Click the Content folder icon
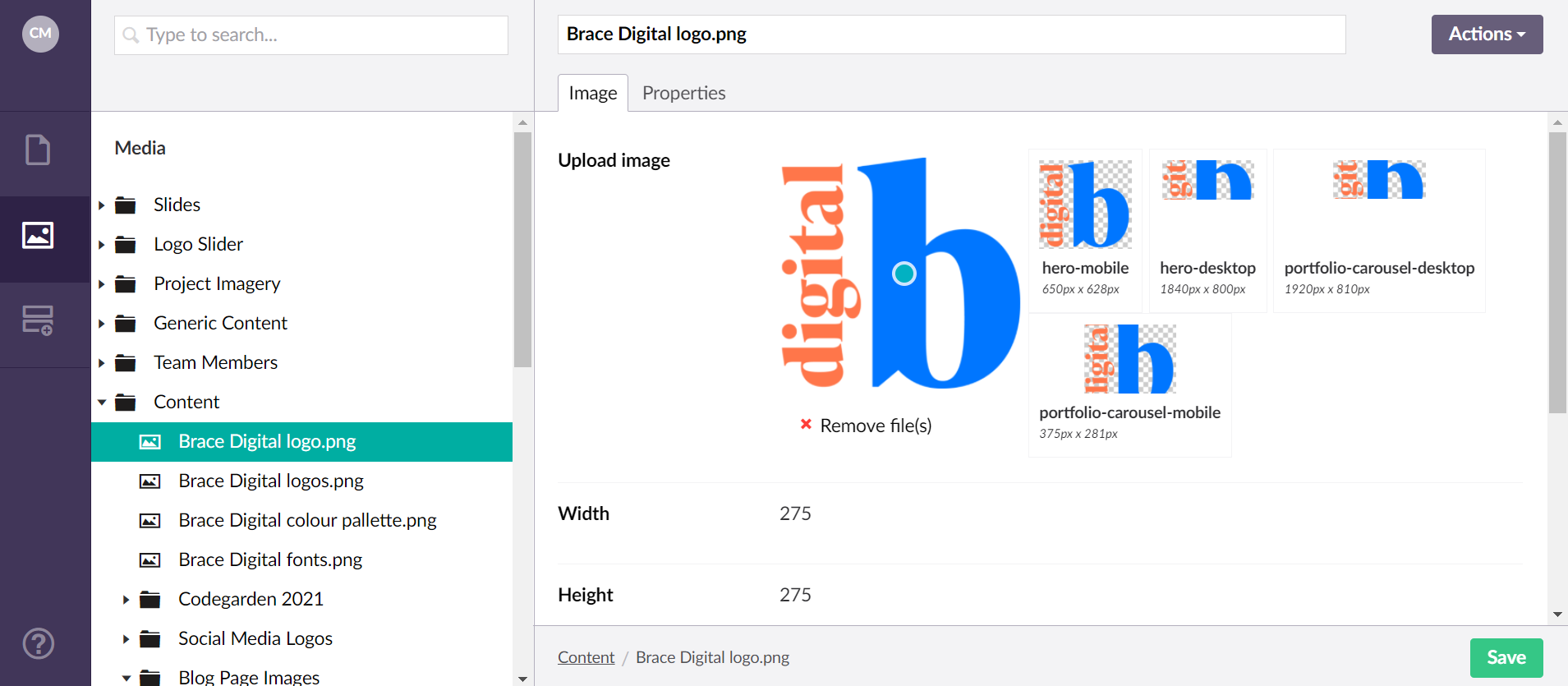This screenshot has height=686, width=1568. pos(126,402)
